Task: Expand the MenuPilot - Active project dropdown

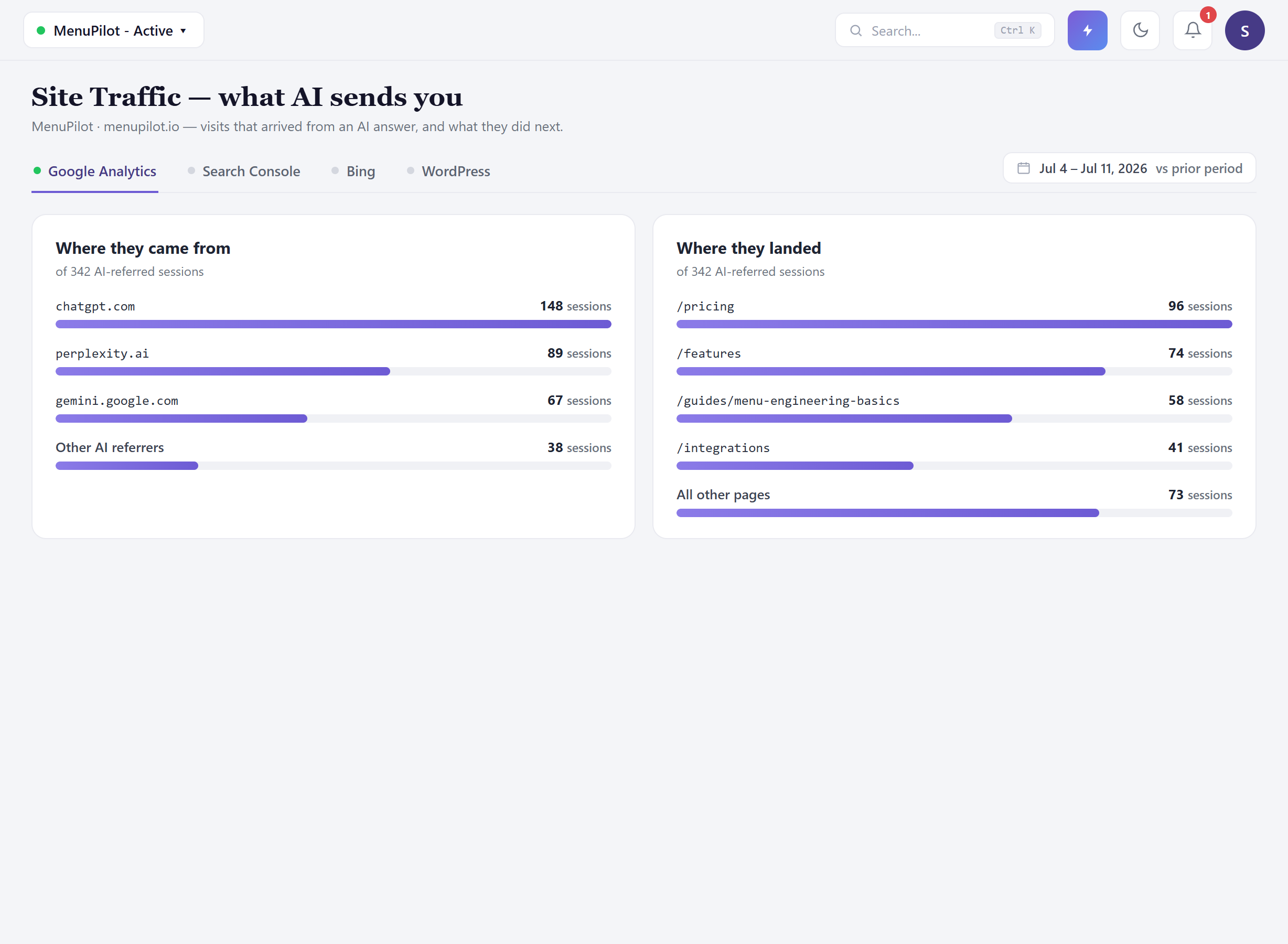Action: tap(114, 30)
